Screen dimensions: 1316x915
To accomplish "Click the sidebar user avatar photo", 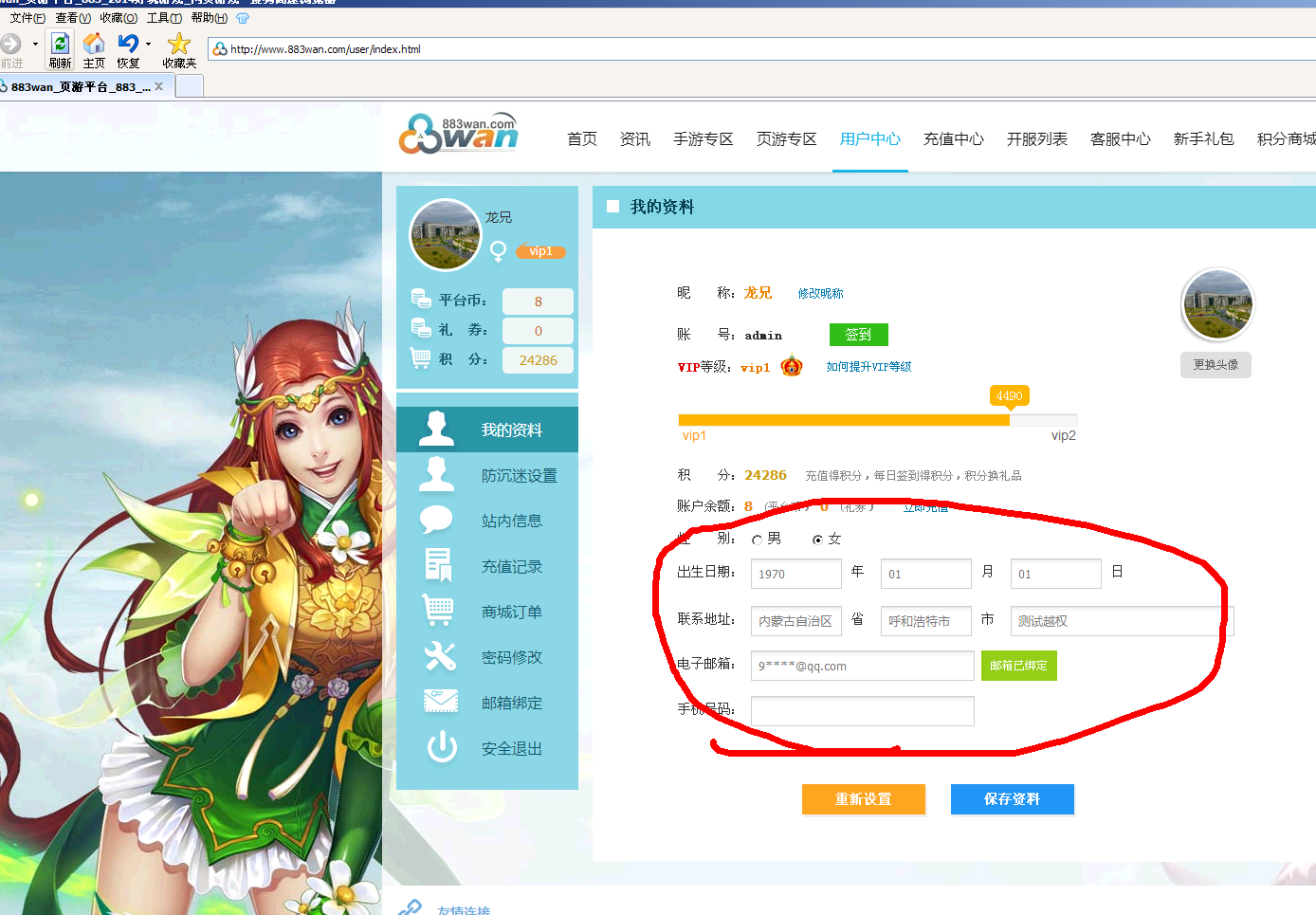I will pos(446,234).
